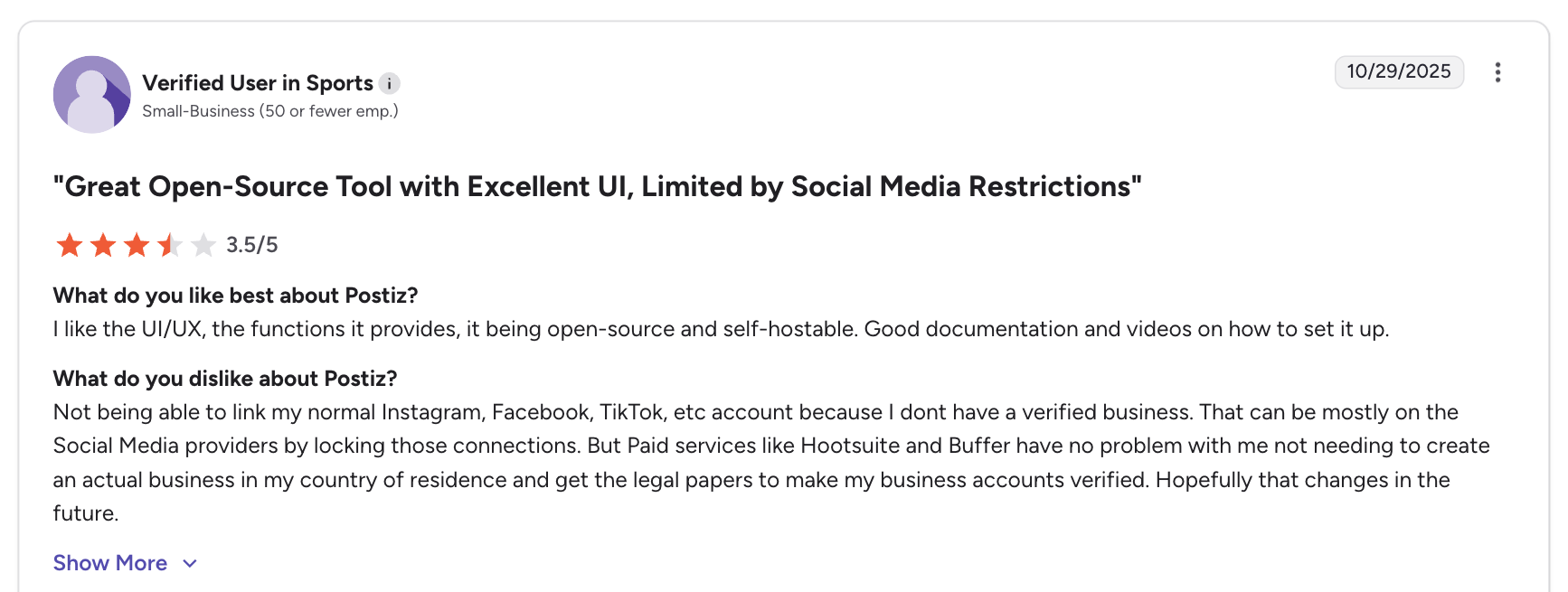Click the review title about Open-Source Tool
Image resolution: width=1568 pixels, height=592 pixels.
[596, 187]
